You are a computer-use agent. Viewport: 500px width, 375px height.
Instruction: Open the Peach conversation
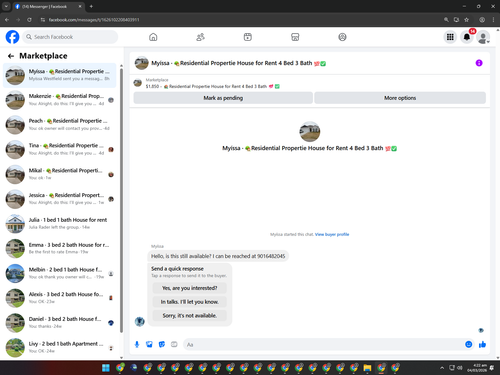coord(60,125)
